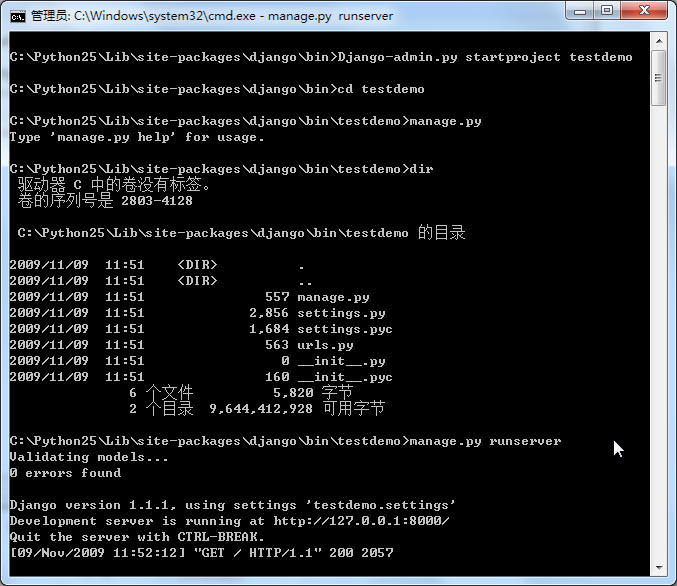Screen dimensions: 677x586
Task: Click the cmd.exe icon in title bar
Action: click(x=17, y=16)
